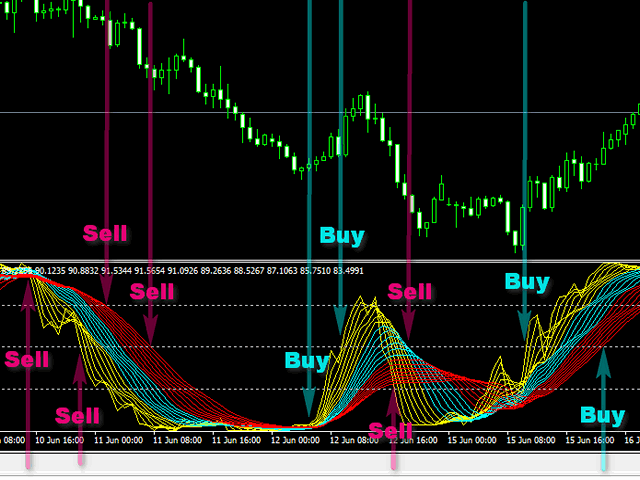Click the 11 Jun 00:00 time axis label
640x480 pixels.
(118, 440)
